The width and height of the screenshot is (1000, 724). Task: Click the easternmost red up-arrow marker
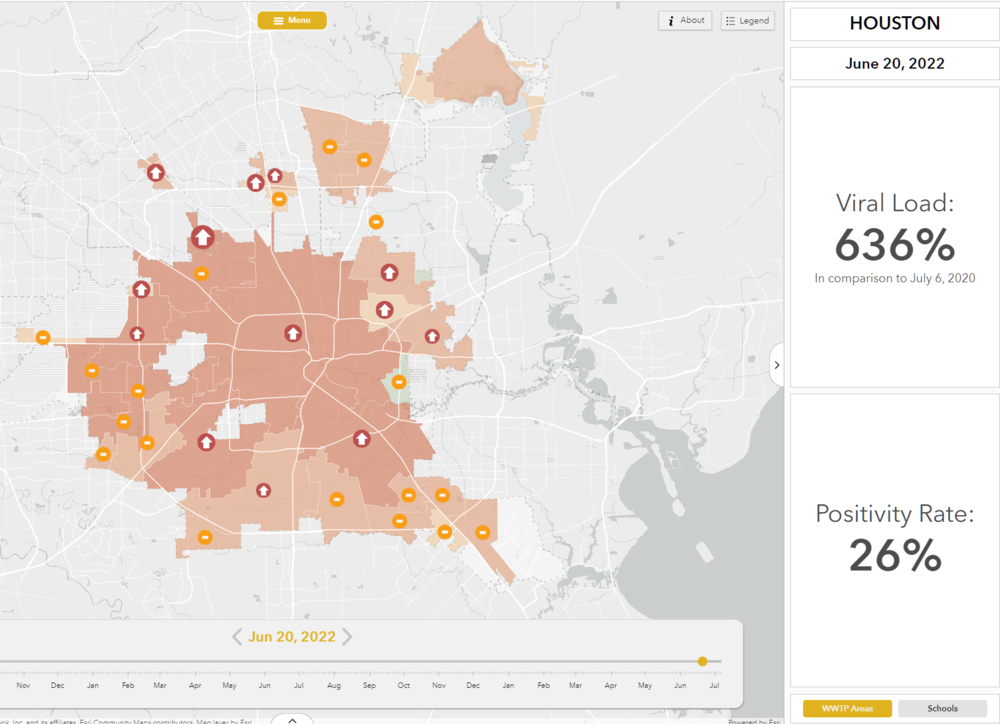click(x=432, y=336)
